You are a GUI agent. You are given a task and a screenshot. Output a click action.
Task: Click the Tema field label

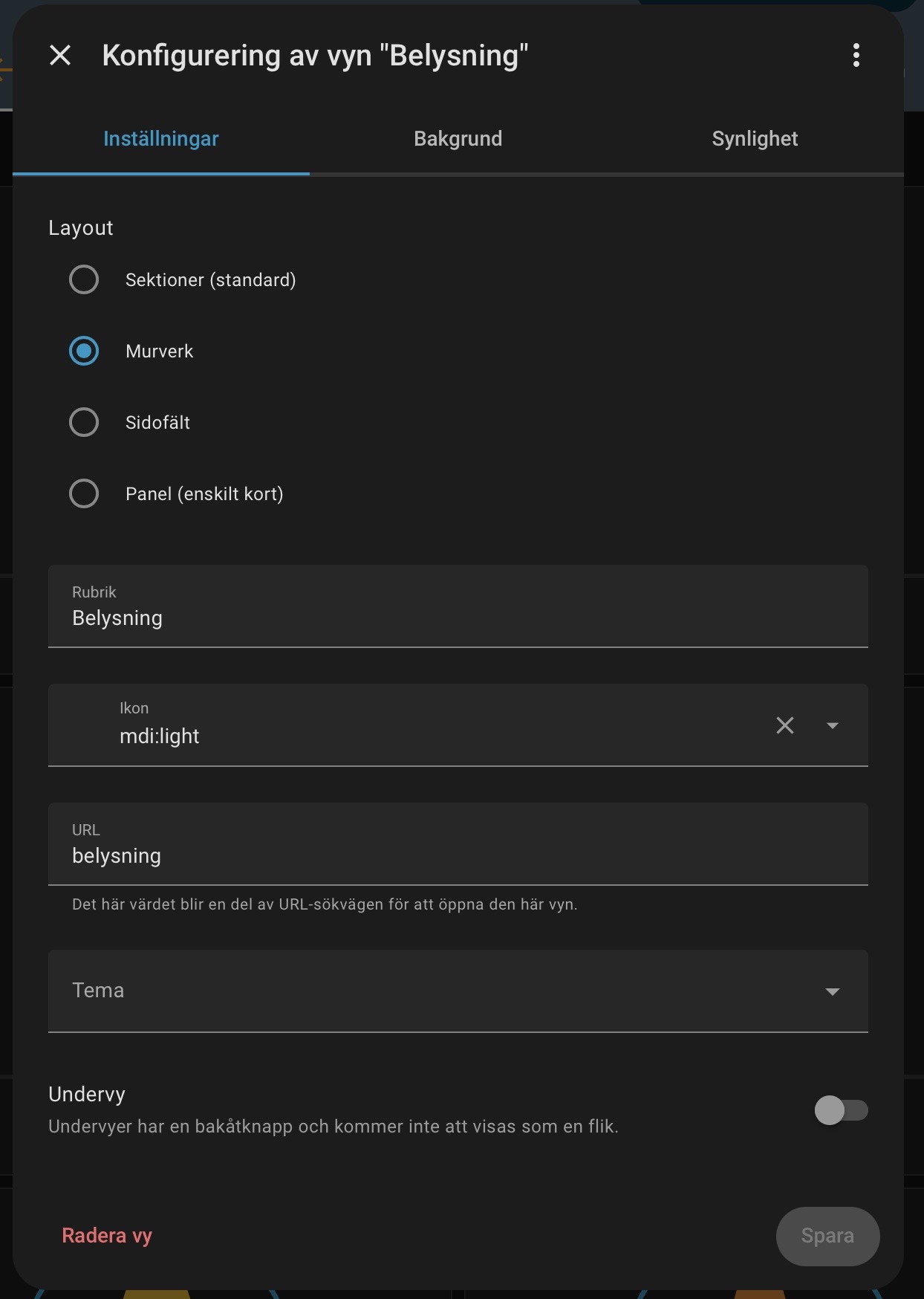tap(98, 991)
